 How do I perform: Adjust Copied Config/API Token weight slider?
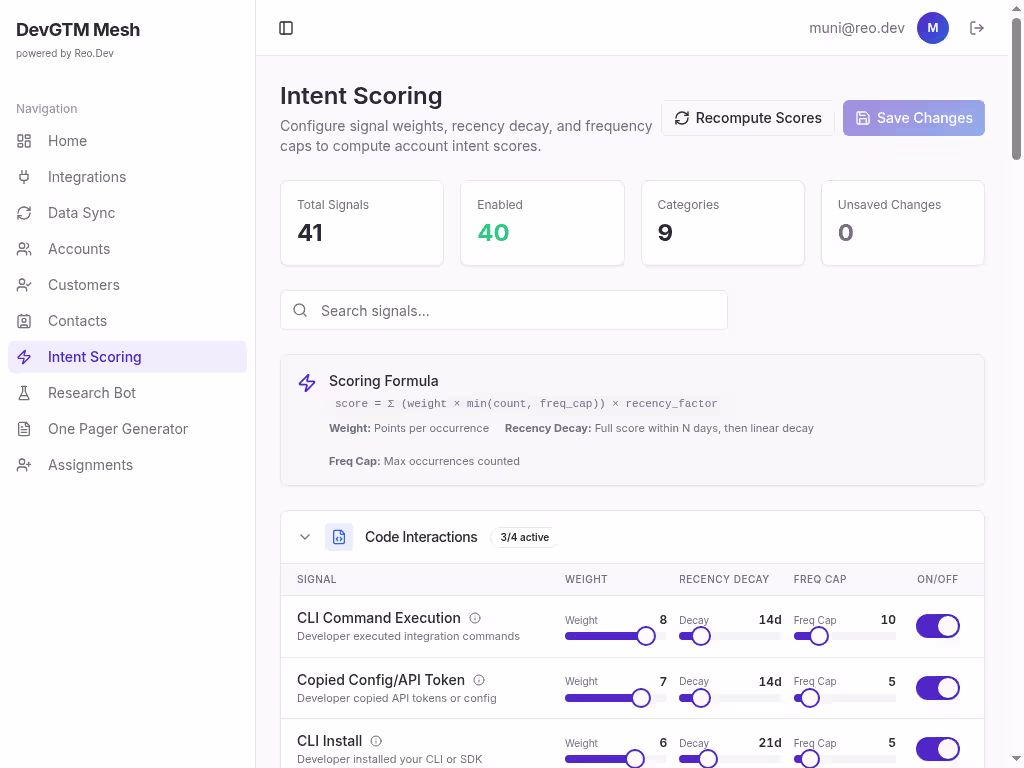[615, 698]
